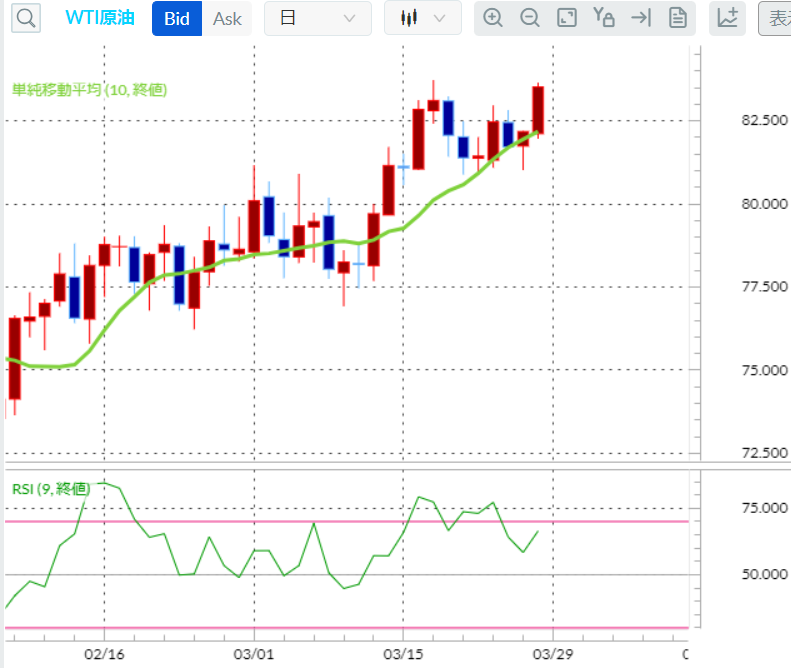Click the 03/15 date label

tap(403, 654)
